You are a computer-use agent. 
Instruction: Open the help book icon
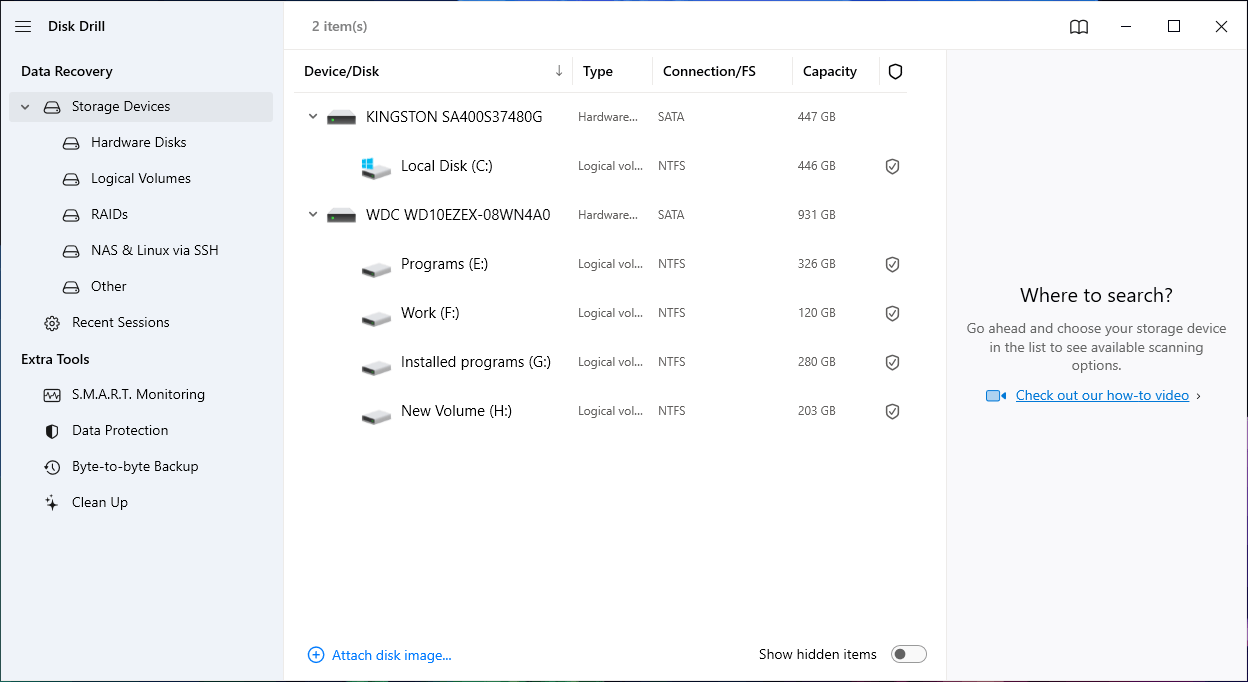pos(1079,27)
